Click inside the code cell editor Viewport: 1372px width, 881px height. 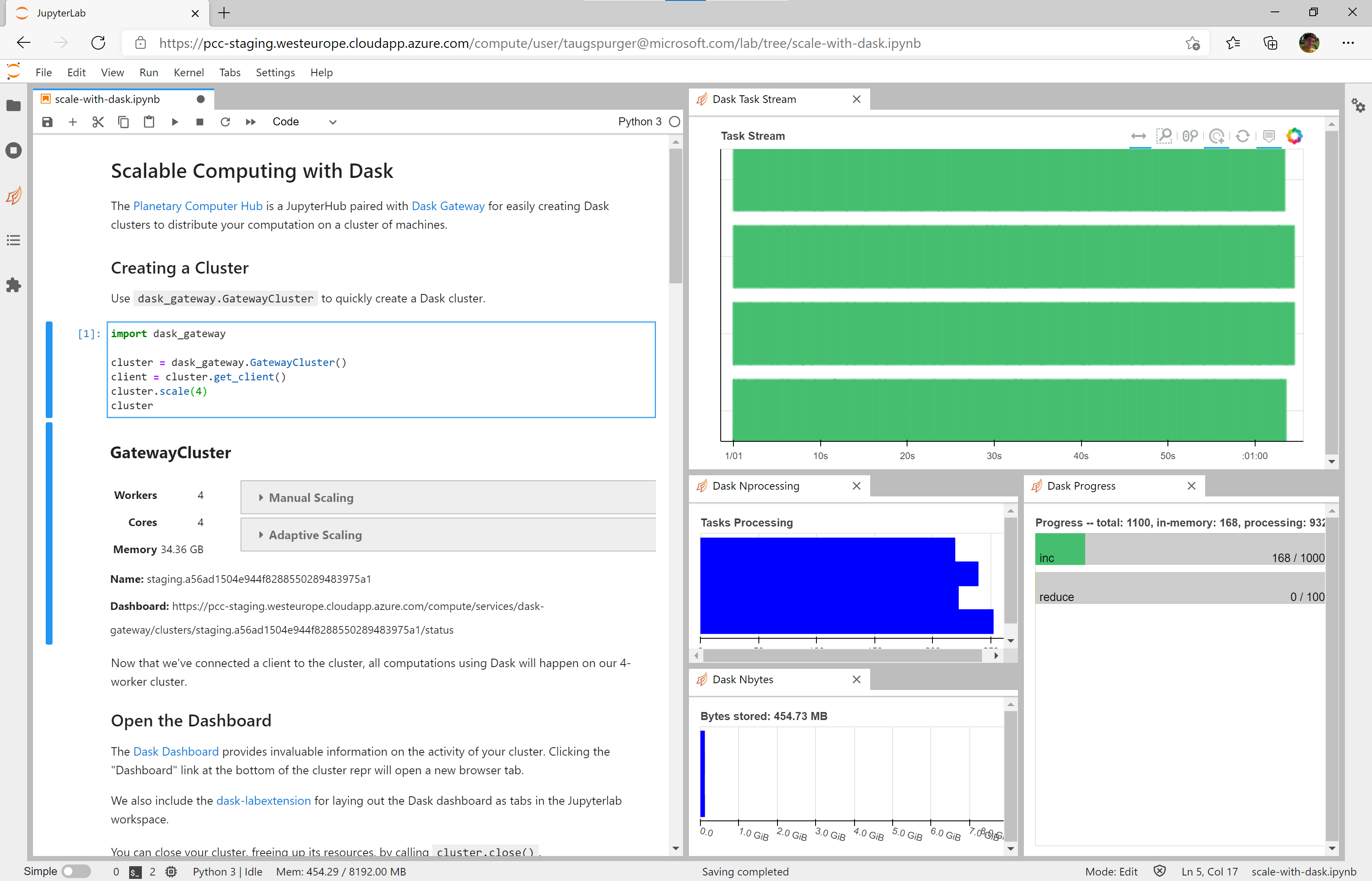click(381, 370)
